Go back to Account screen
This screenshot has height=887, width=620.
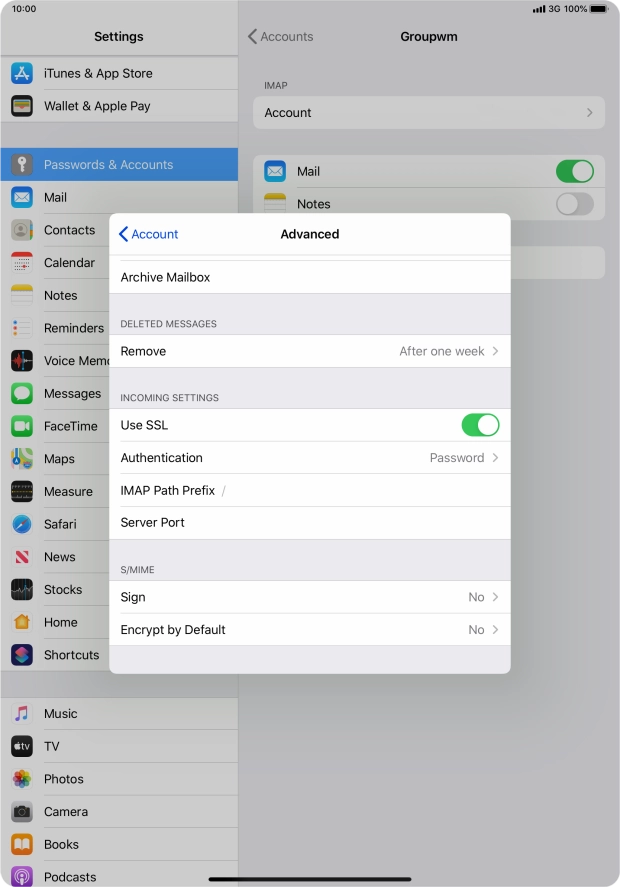tap(148, 234)
